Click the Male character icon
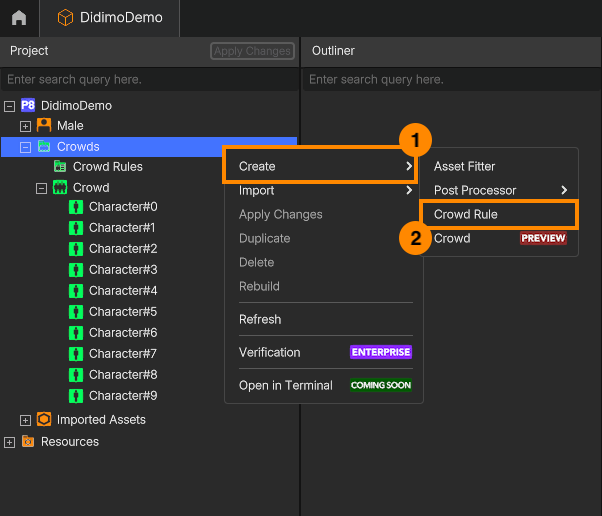Screen dimensions: 602x516 pos(44,125)
